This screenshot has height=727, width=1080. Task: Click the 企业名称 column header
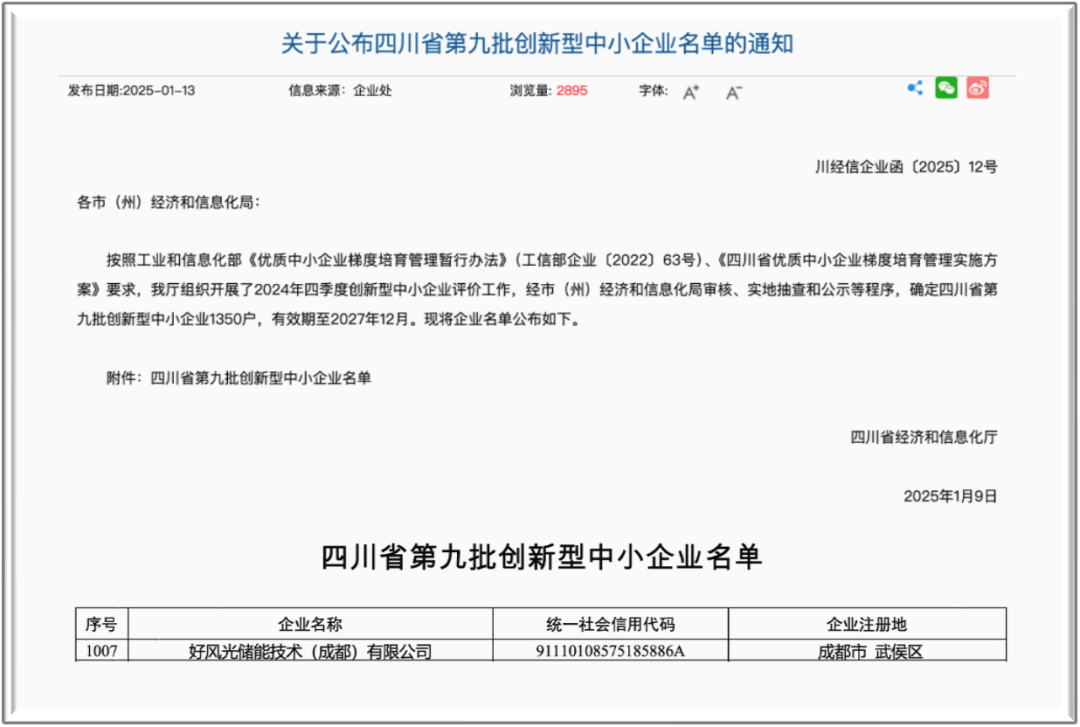tap(310, 624)
